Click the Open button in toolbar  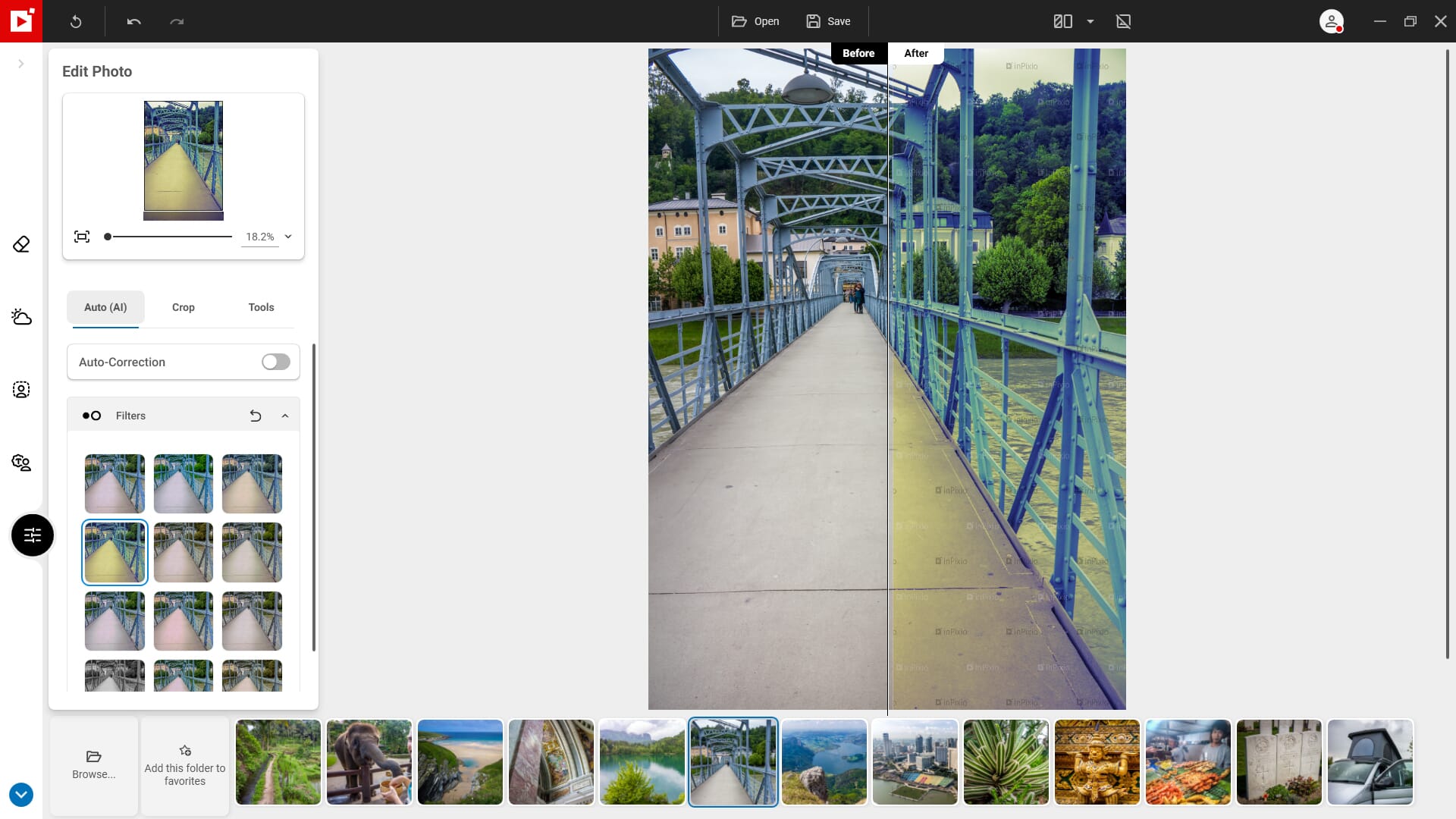(755, 21)
